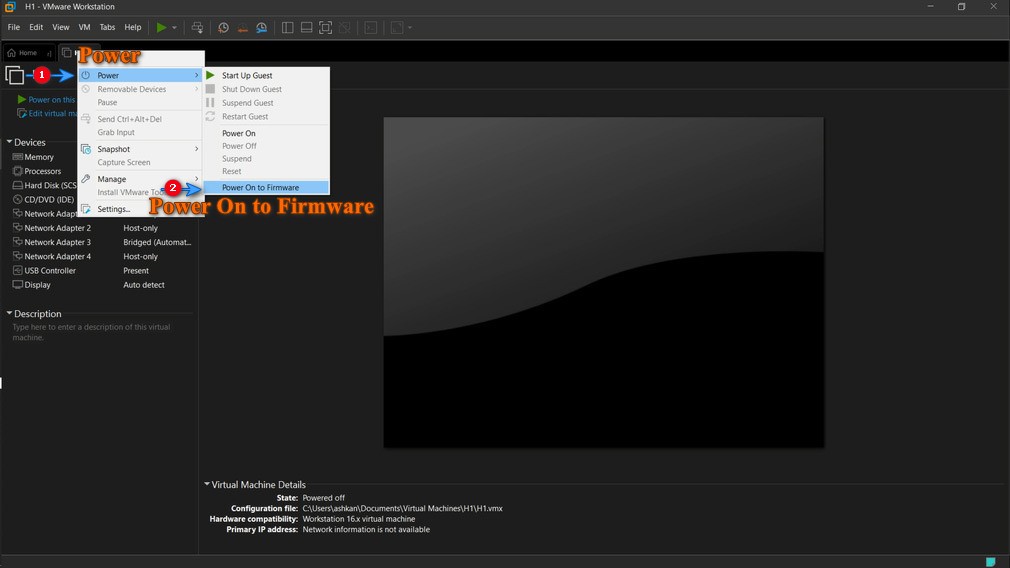Click the configuration file path text
1010x568 pixels.
click(x=403, y=508)
